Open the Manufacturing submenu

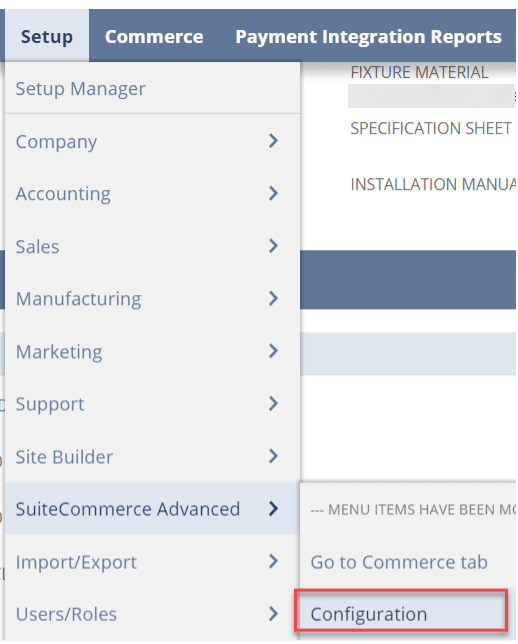(152, 299)
